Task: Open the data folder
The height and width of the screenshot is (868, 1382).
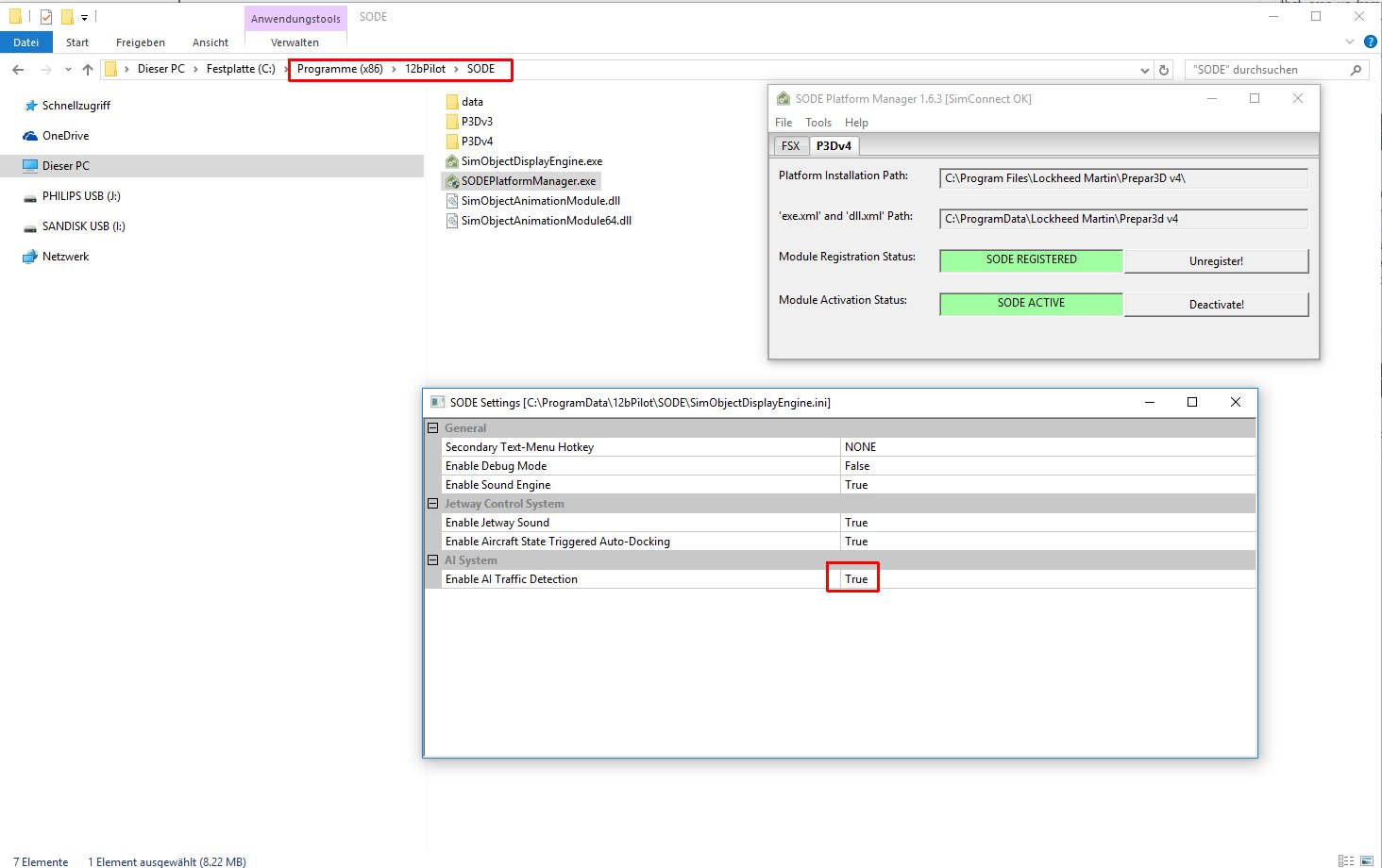Action: click(x=464, y=102)
